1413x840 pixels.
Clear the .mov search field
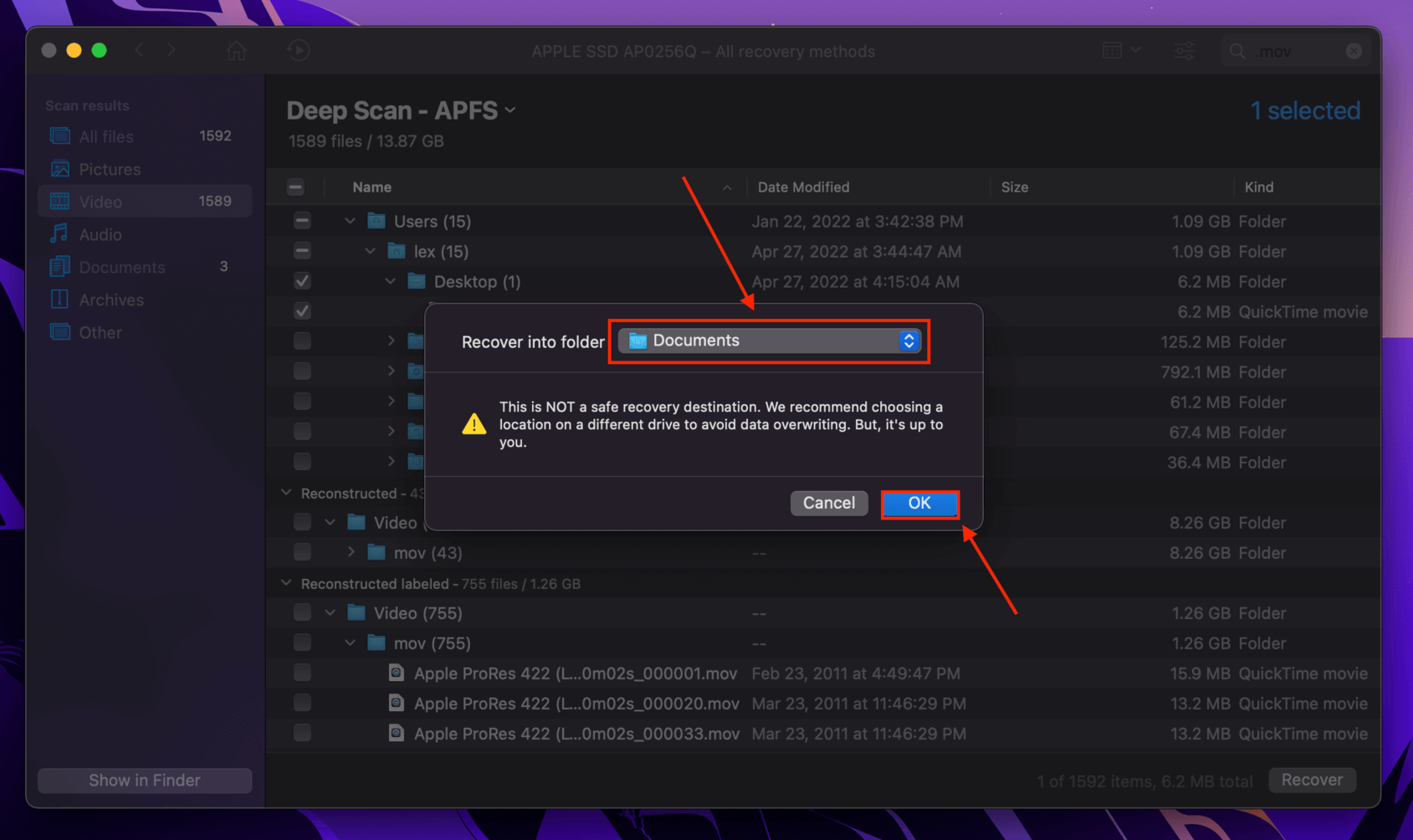coord(1354,51)
